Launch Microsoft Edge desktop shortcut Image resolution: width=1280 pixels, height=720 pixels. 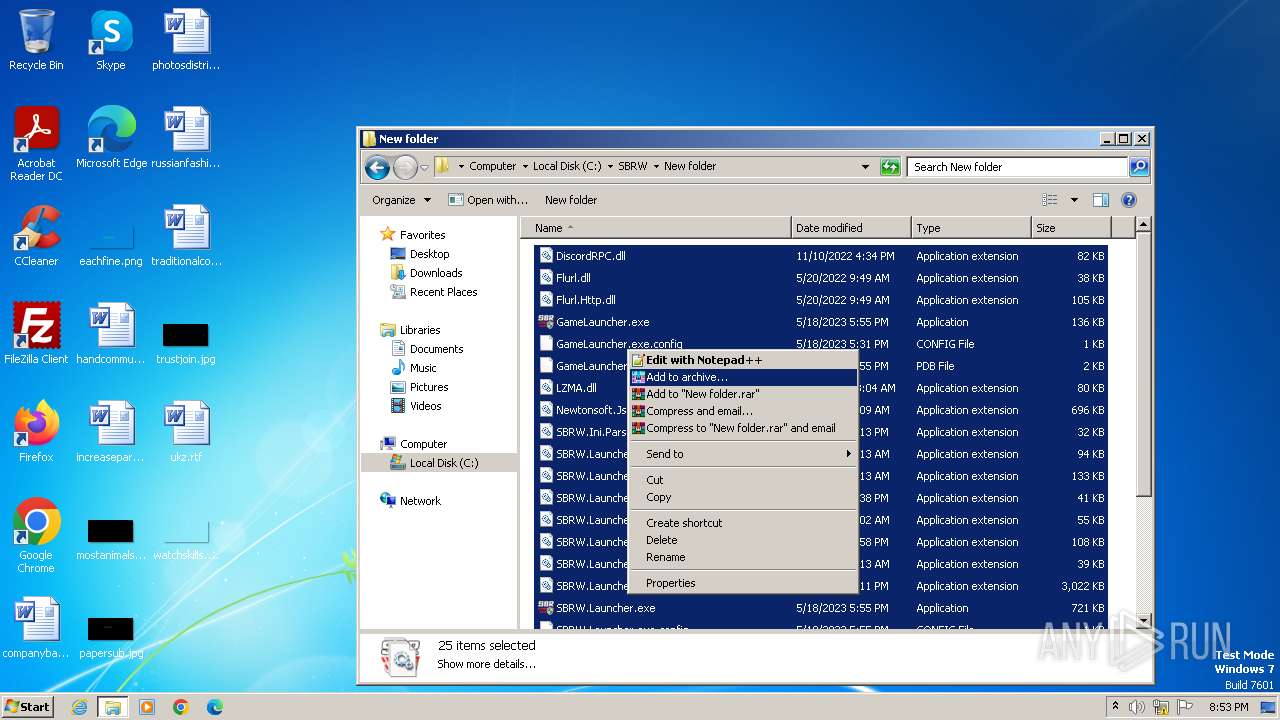[111, 138]
